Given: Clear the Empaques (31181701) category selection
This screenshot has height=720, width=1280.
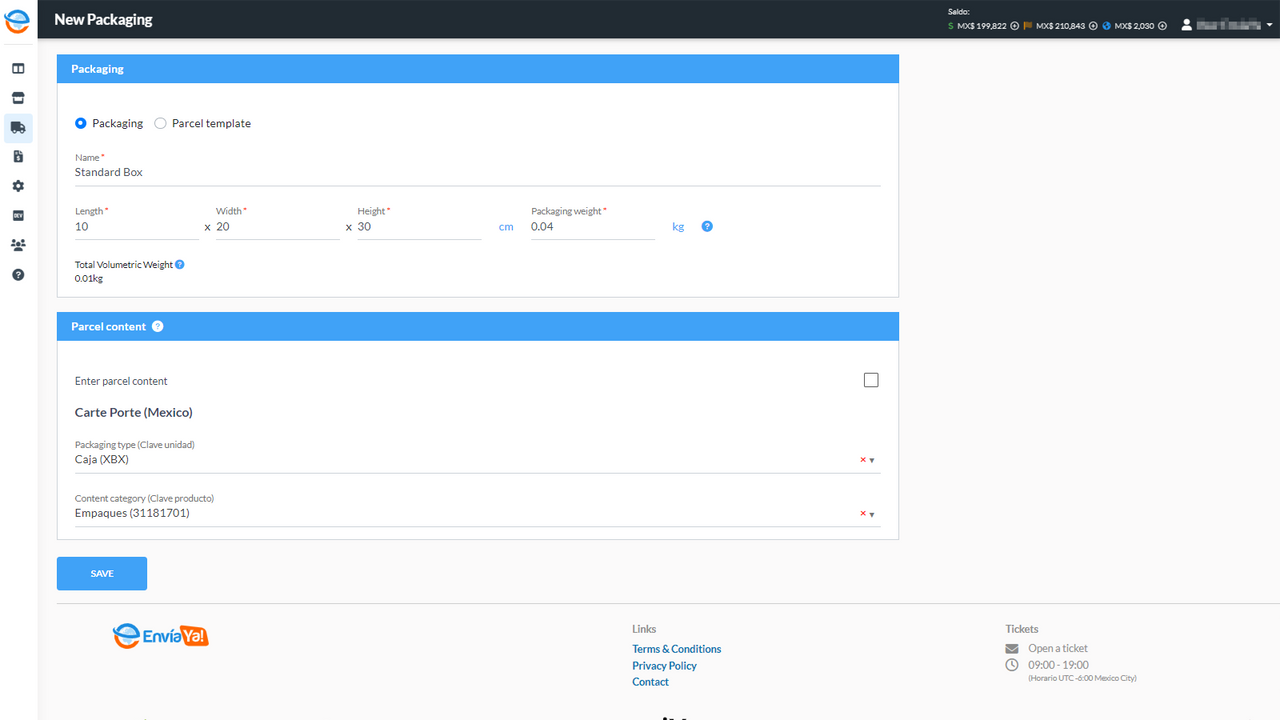Looking at the screenshot, I should pyautogui.click(x=863, y=514).
